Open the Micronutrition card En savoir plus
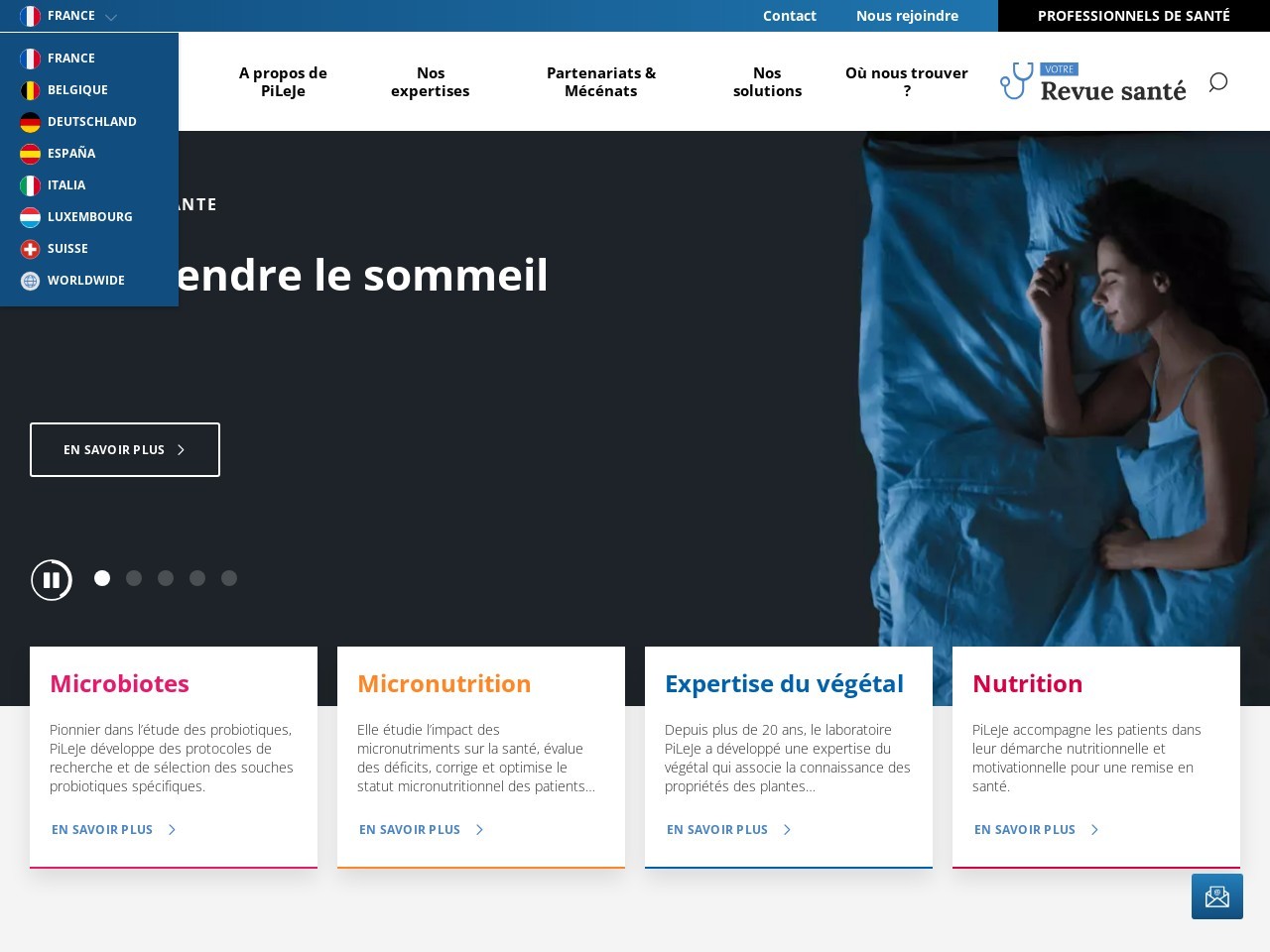 coord(422,830)
